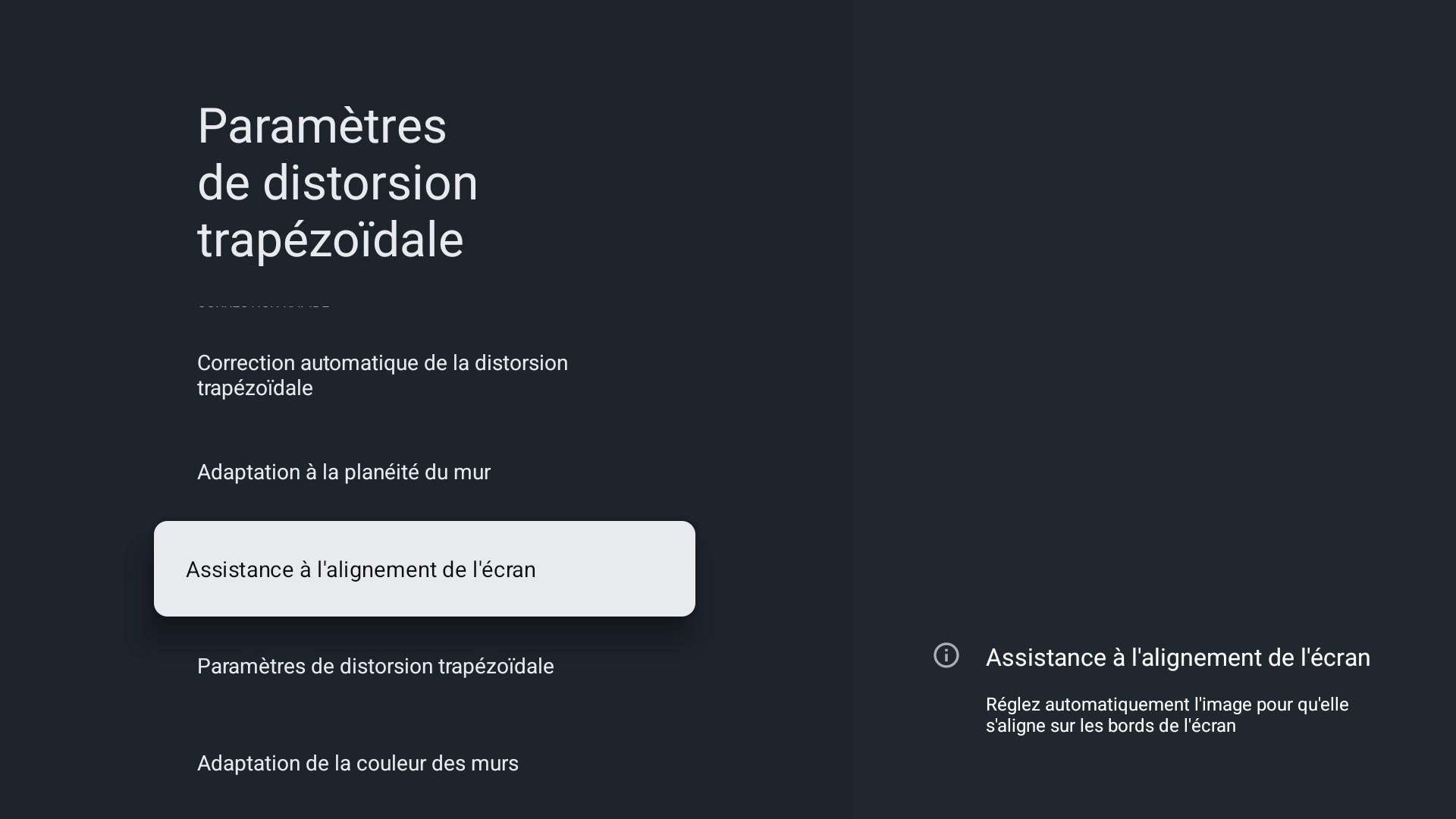Click the partially hidden section header above the list

[x=263, y=305]
